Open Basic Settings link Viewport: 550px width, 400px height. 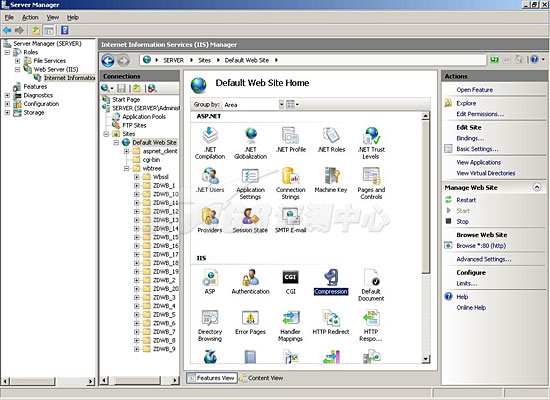477,149
